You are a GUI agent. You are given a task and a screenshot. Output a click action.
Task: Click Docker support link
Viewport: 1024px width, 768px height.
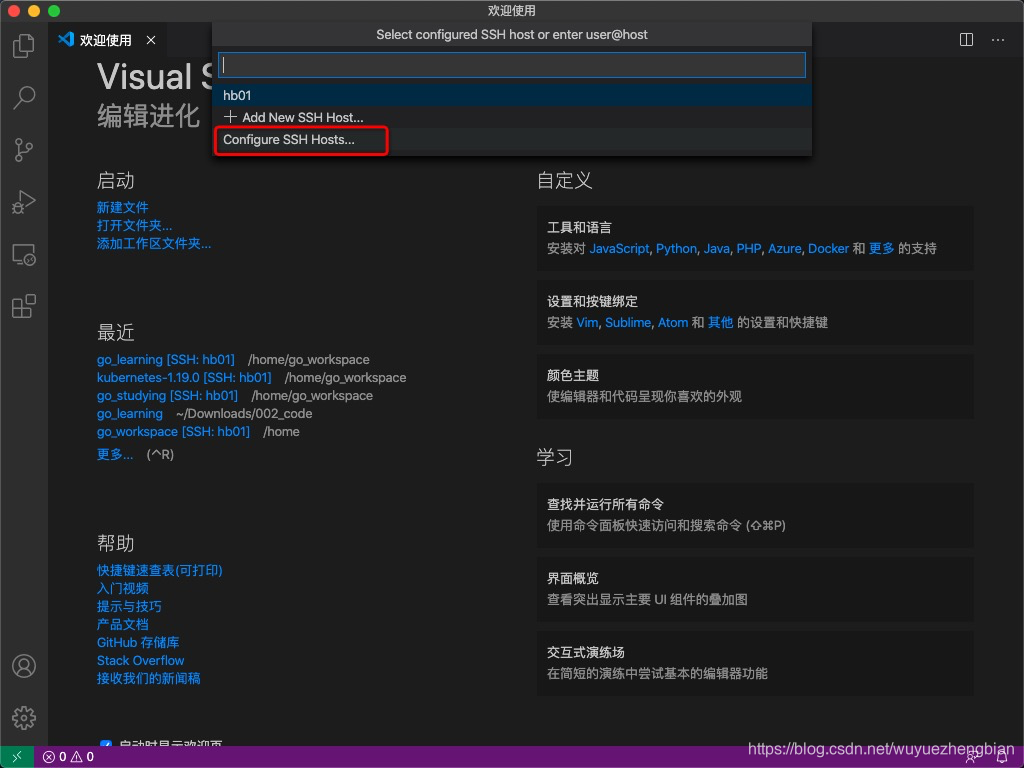pyautogui.click(x=828, y=249)
